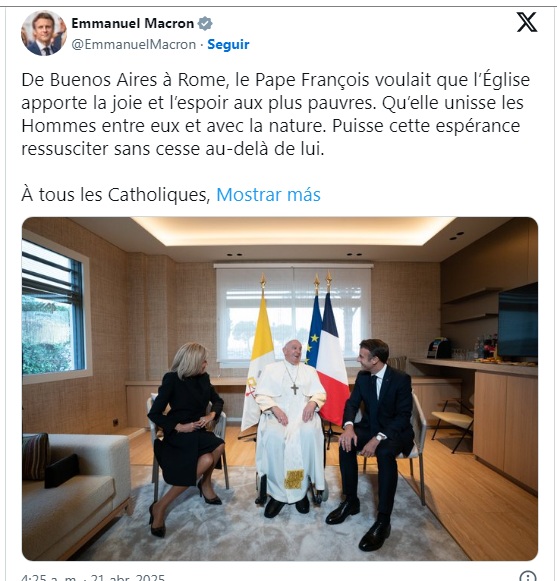Click the Emmanuel Macron display name
The height and width of the screenshot is (581, 557).
click(133, 23)
